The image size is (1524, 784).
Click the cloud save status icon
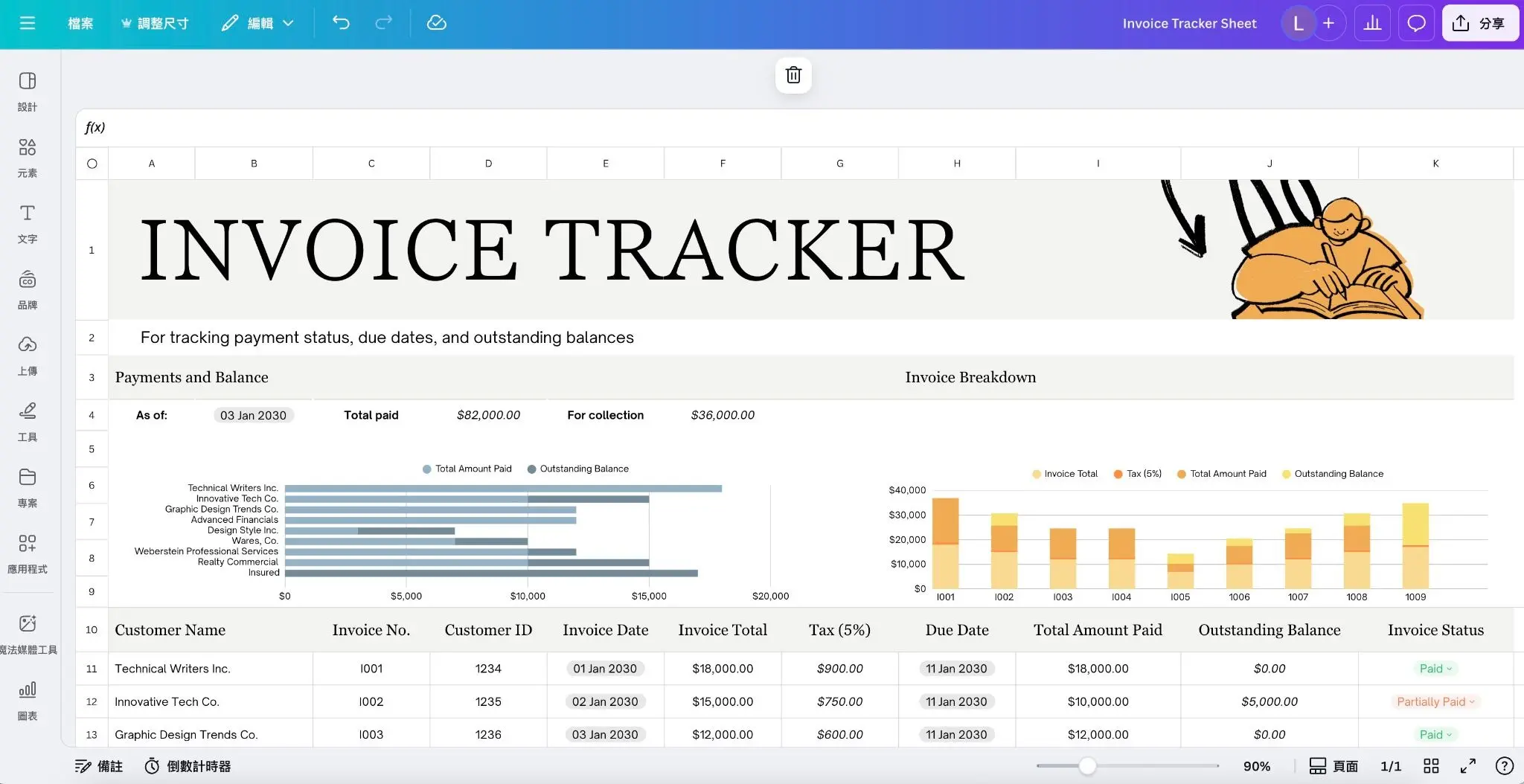[x=436, y=23]
